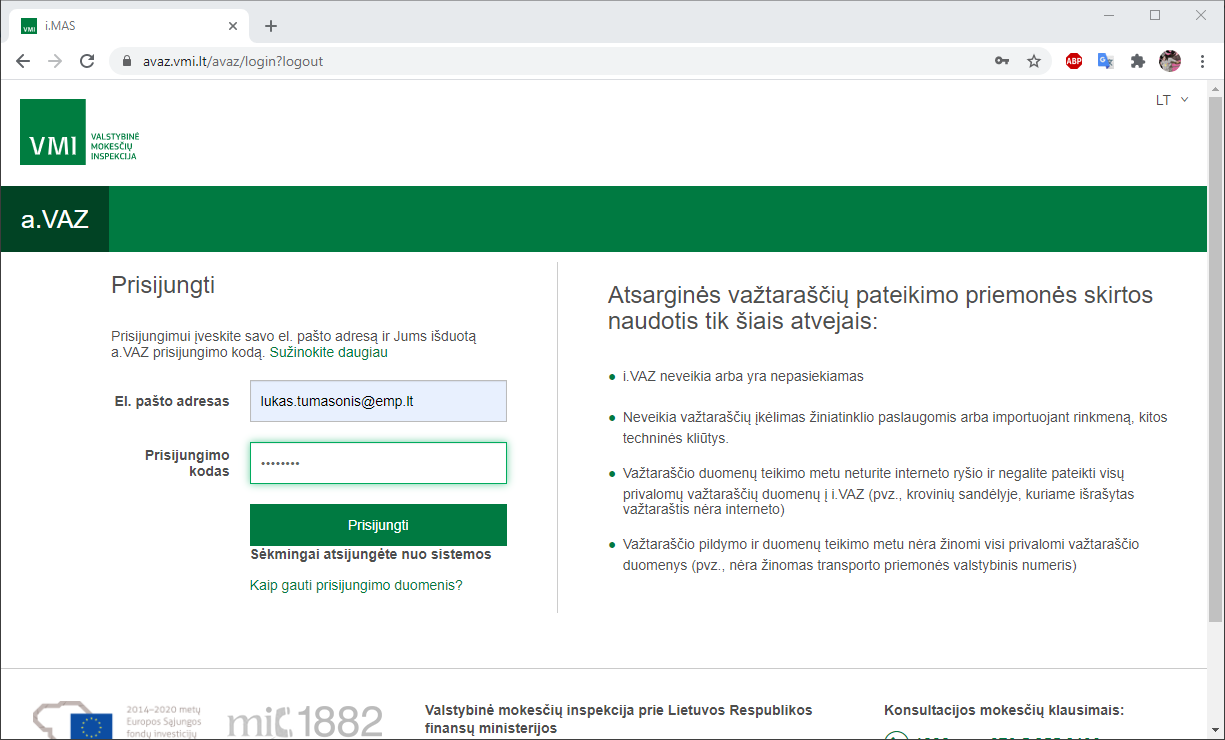Click the VMI logo in the header

pyautogui.click(x=79, y=132)
